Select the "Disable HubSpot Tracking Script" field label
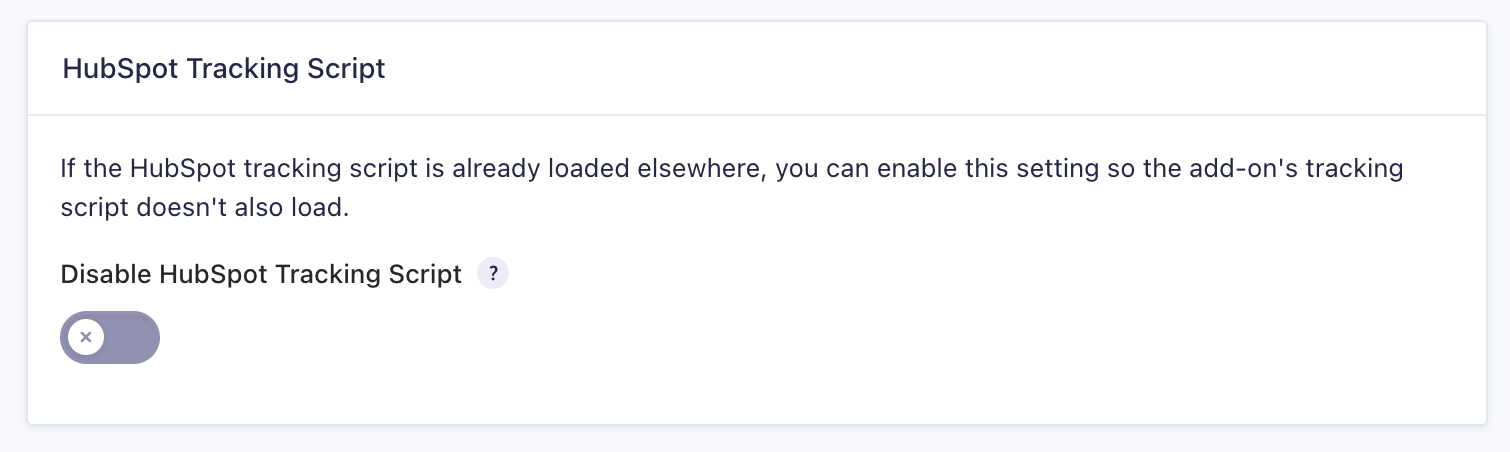 262,274
